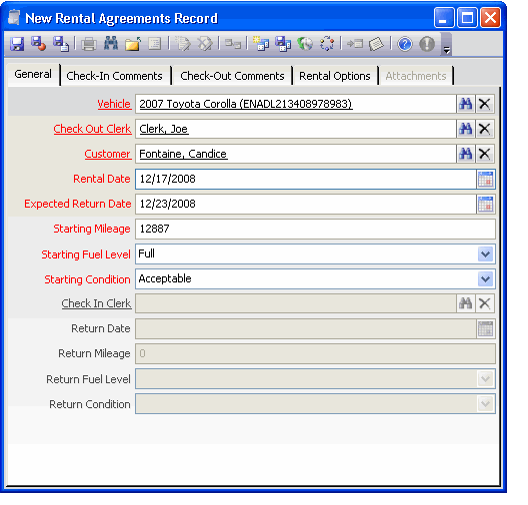
Task: Open the Check-Out Comments tab
Action: [x=232, y=76]
